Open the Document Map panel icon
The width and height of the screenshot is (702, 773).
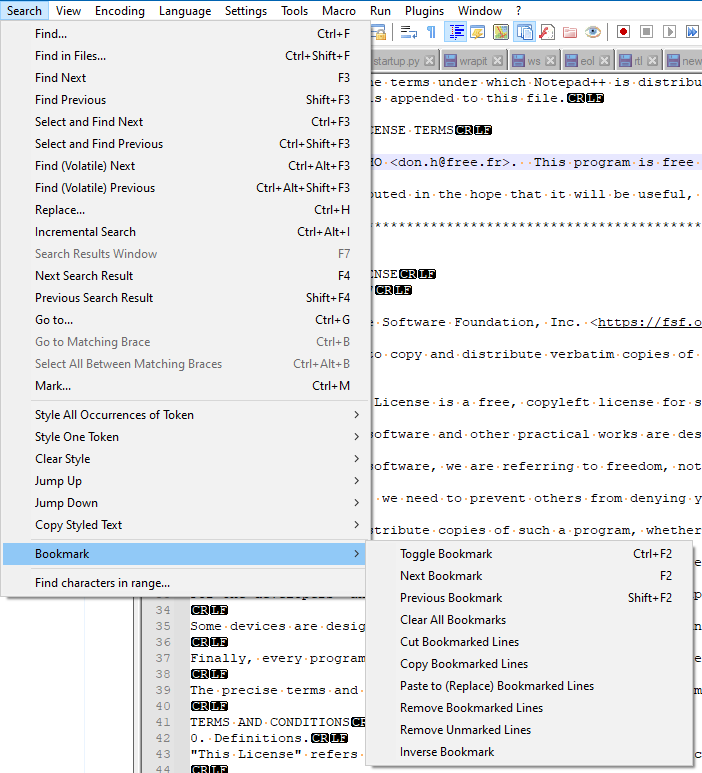(x=502, y=33)
